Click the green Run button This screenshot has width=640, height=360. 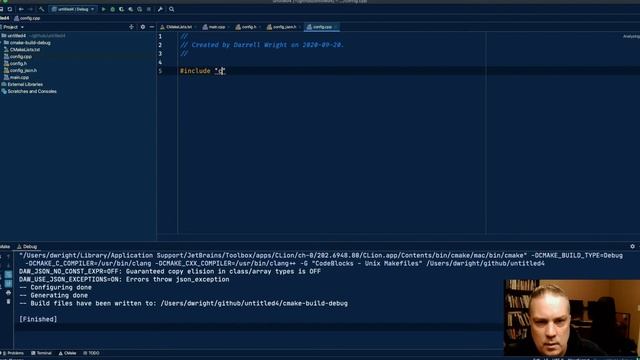click(x=104, y=9)
